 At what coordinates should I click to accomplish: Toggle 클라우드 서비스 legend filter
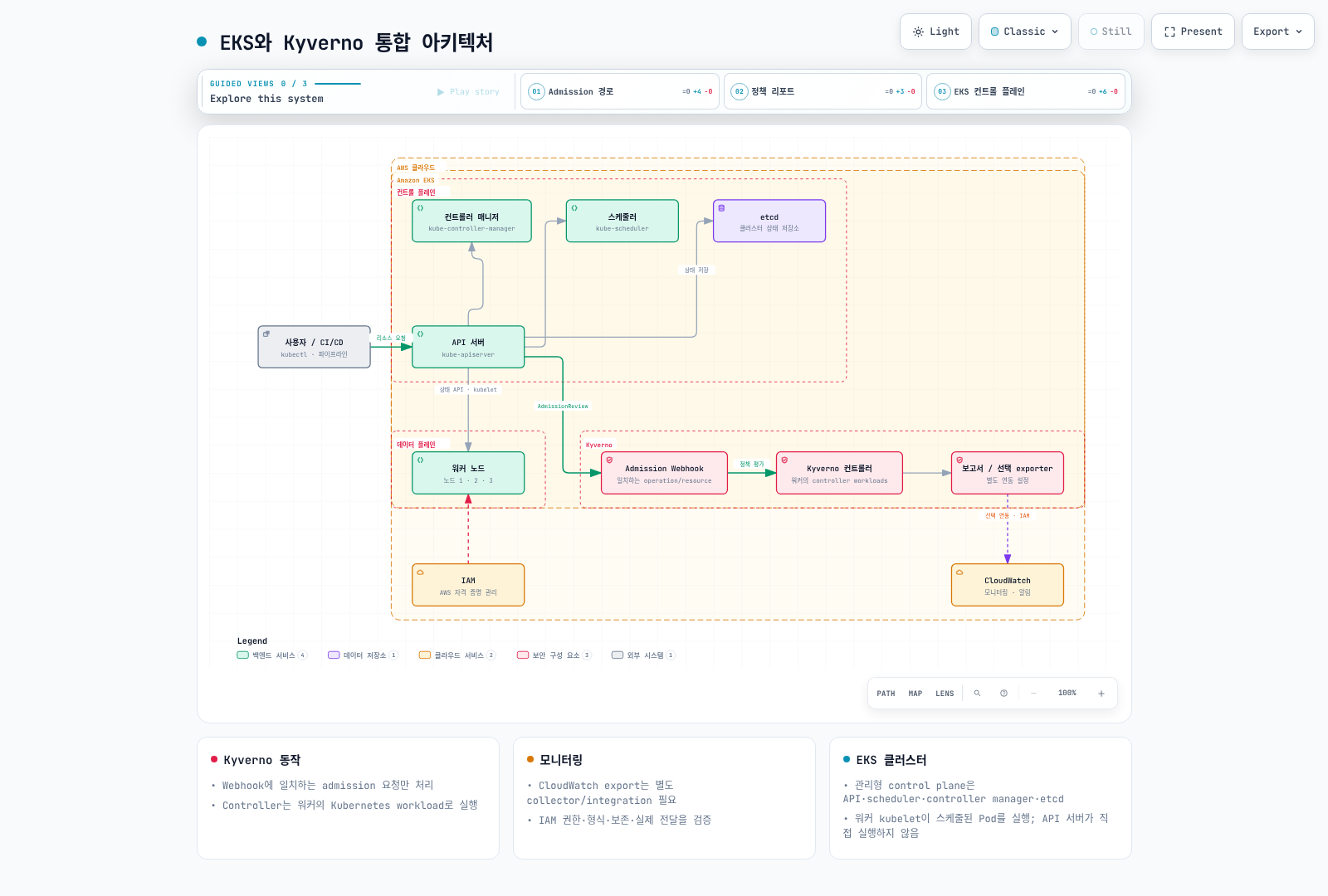[457, 655]
